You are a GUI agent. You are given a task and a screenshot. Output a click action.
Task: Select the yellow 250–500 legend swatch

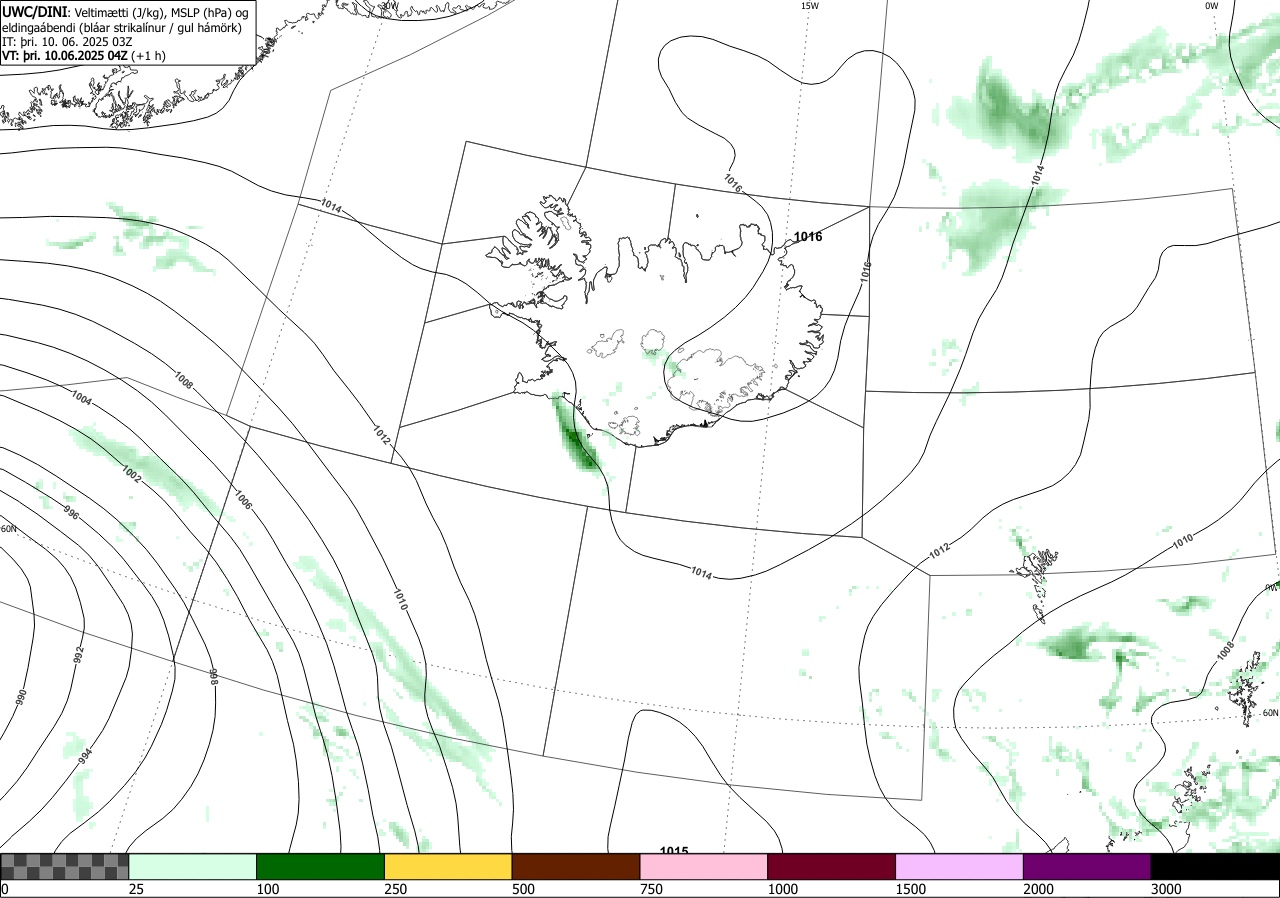pyautogui.click(x=448, y=866)
